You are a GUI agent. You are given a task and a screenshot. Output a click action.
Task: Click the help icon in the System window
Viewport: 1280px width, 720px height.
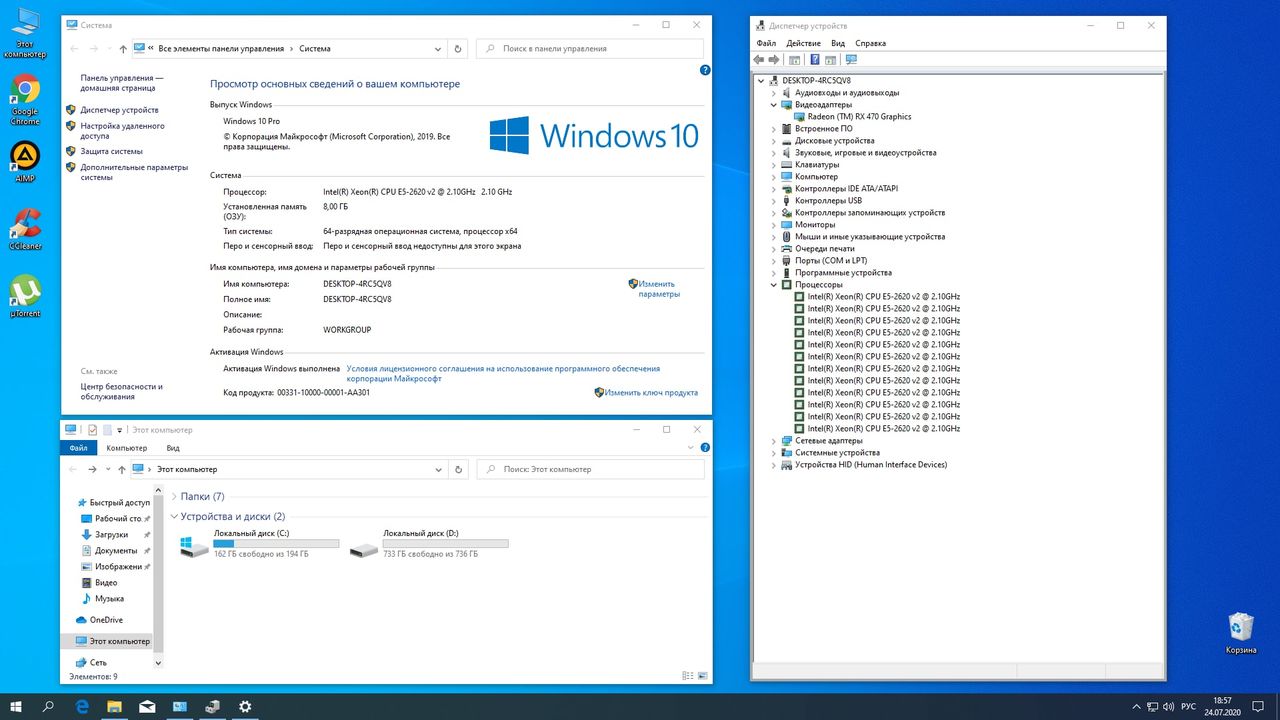pos(705,70)
